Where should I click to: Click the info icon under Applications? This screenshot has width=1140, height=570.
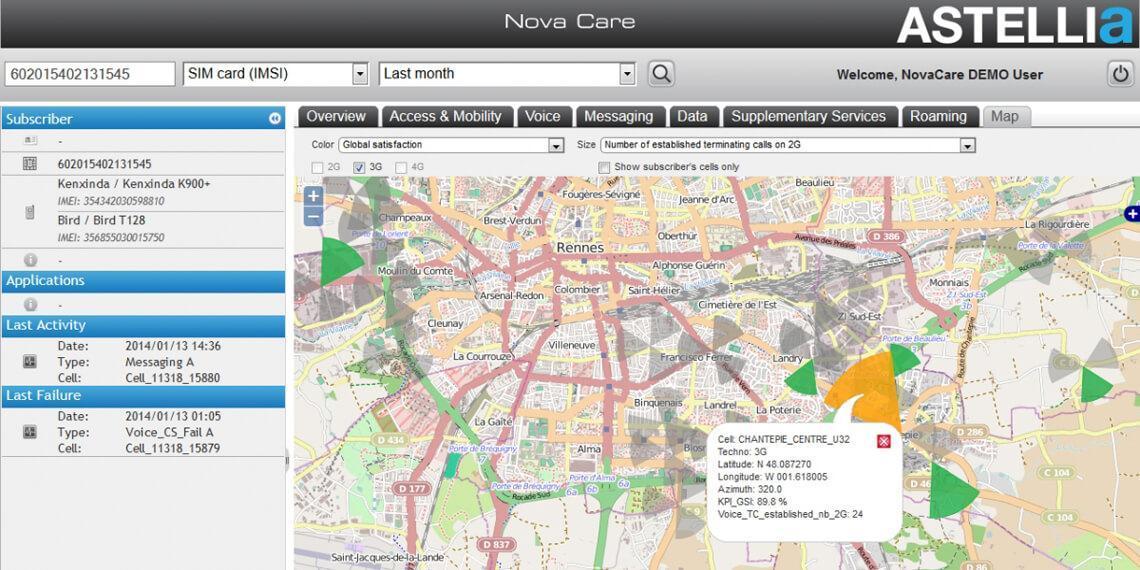pyautogui.click(x=31, y=304)
